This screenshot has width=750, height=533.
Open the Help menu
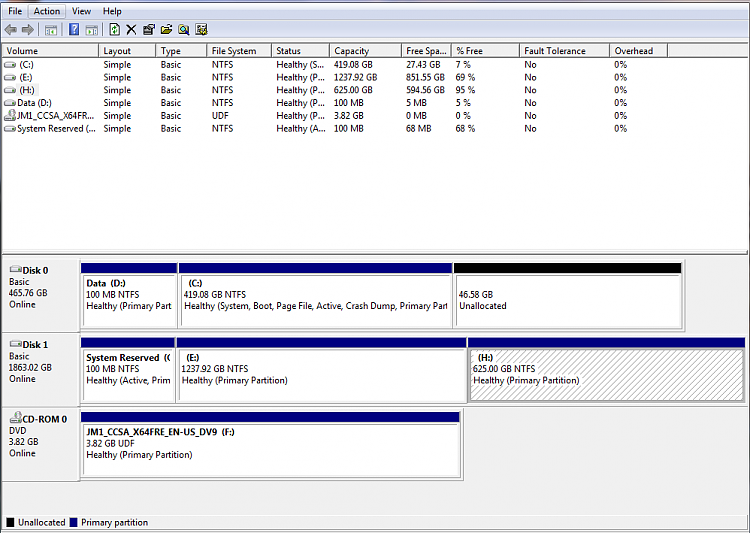[x=112, y=11]
